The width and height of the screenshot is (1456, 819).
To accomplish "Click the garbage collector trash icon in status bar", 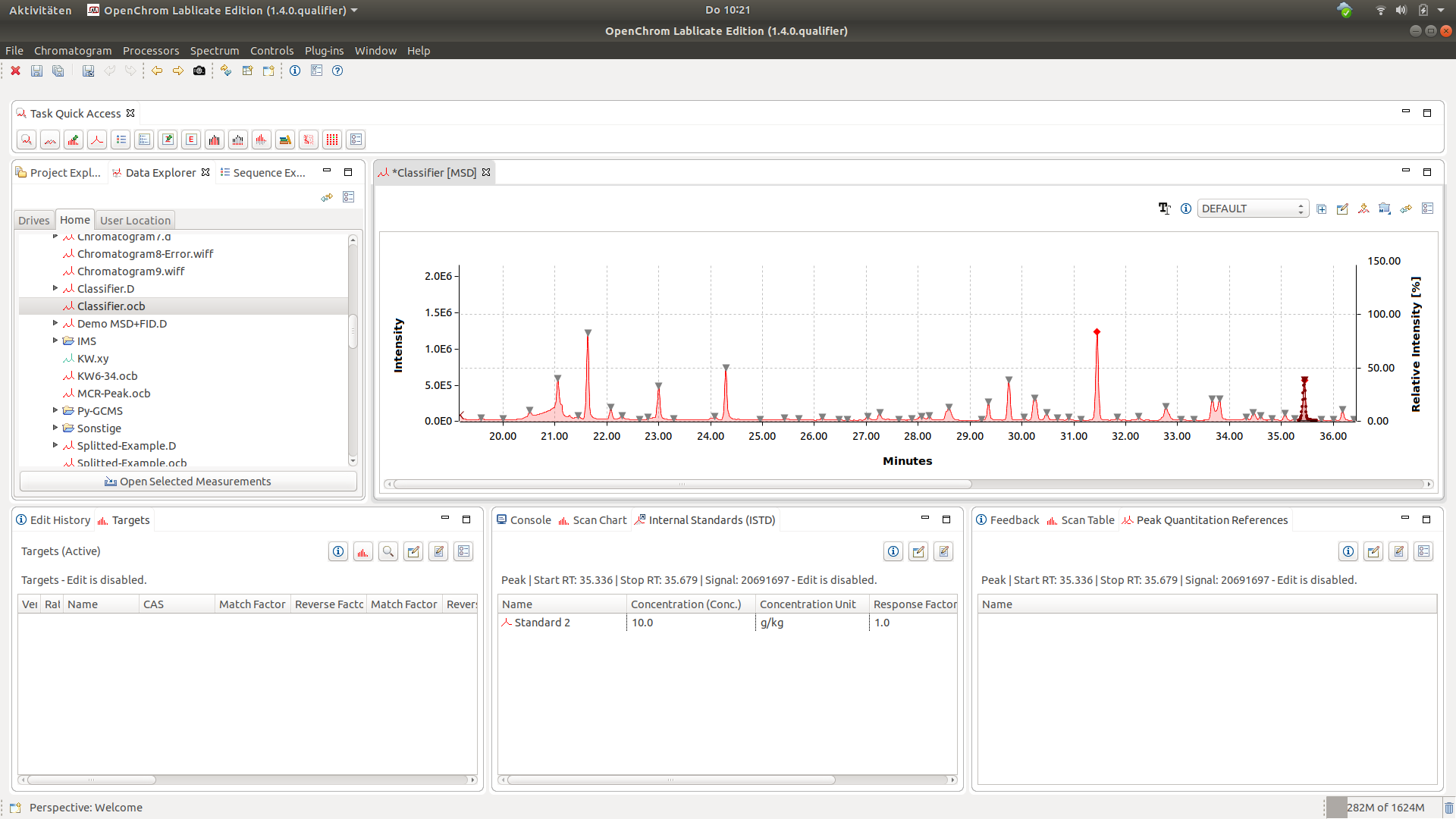I will click(1448, 808).
